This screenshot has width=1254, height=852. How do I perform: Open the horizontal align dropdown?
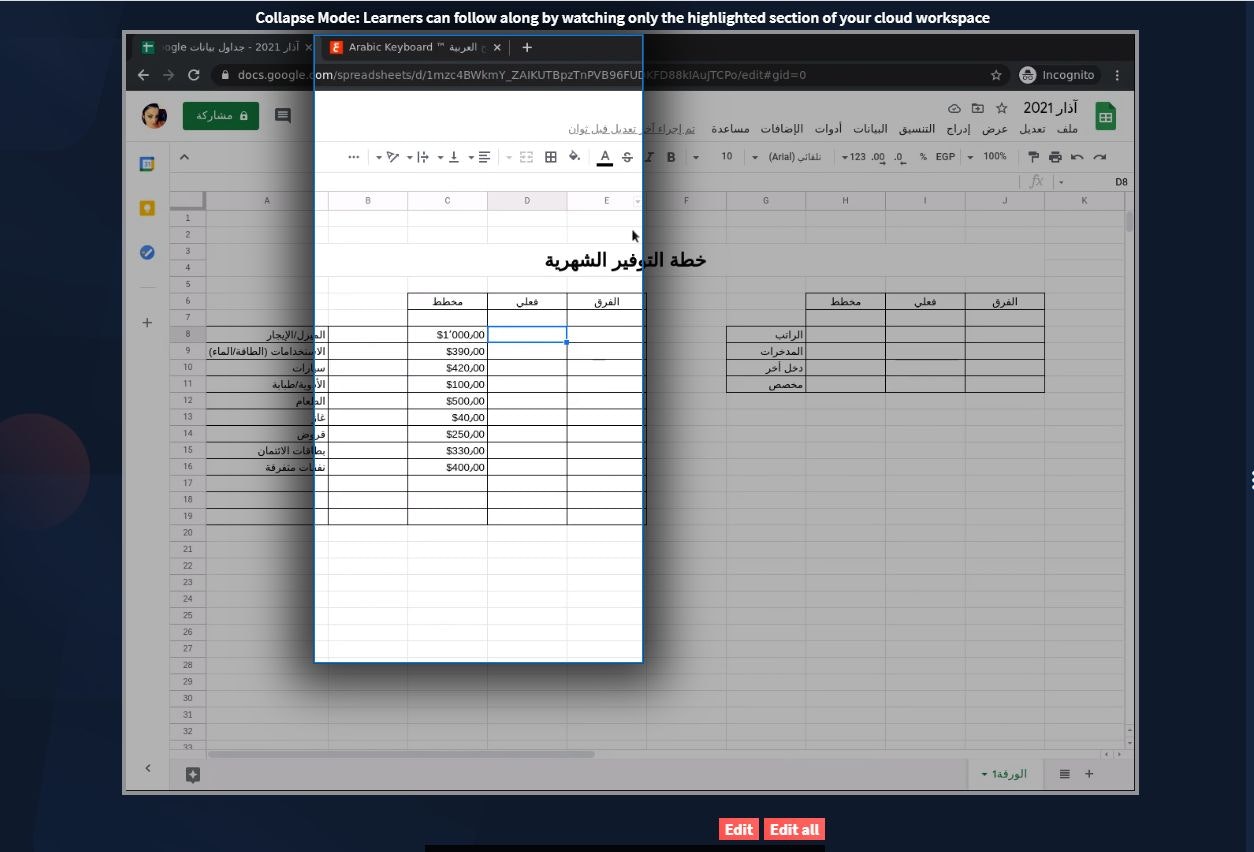pos(480,157)
